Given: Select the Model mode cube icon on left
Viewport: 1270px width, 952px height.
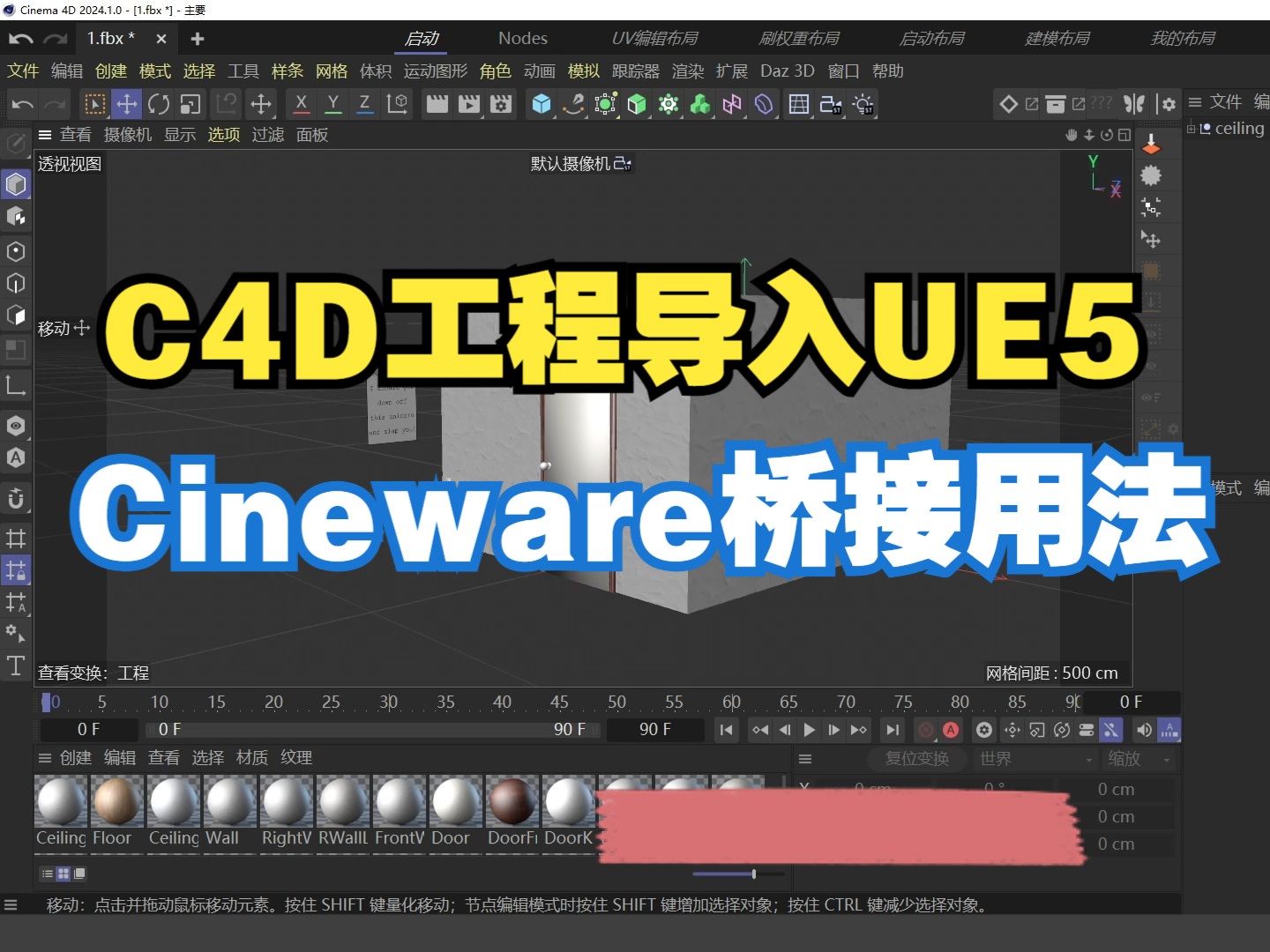Looking at the screenshot, I should point(16,183).
